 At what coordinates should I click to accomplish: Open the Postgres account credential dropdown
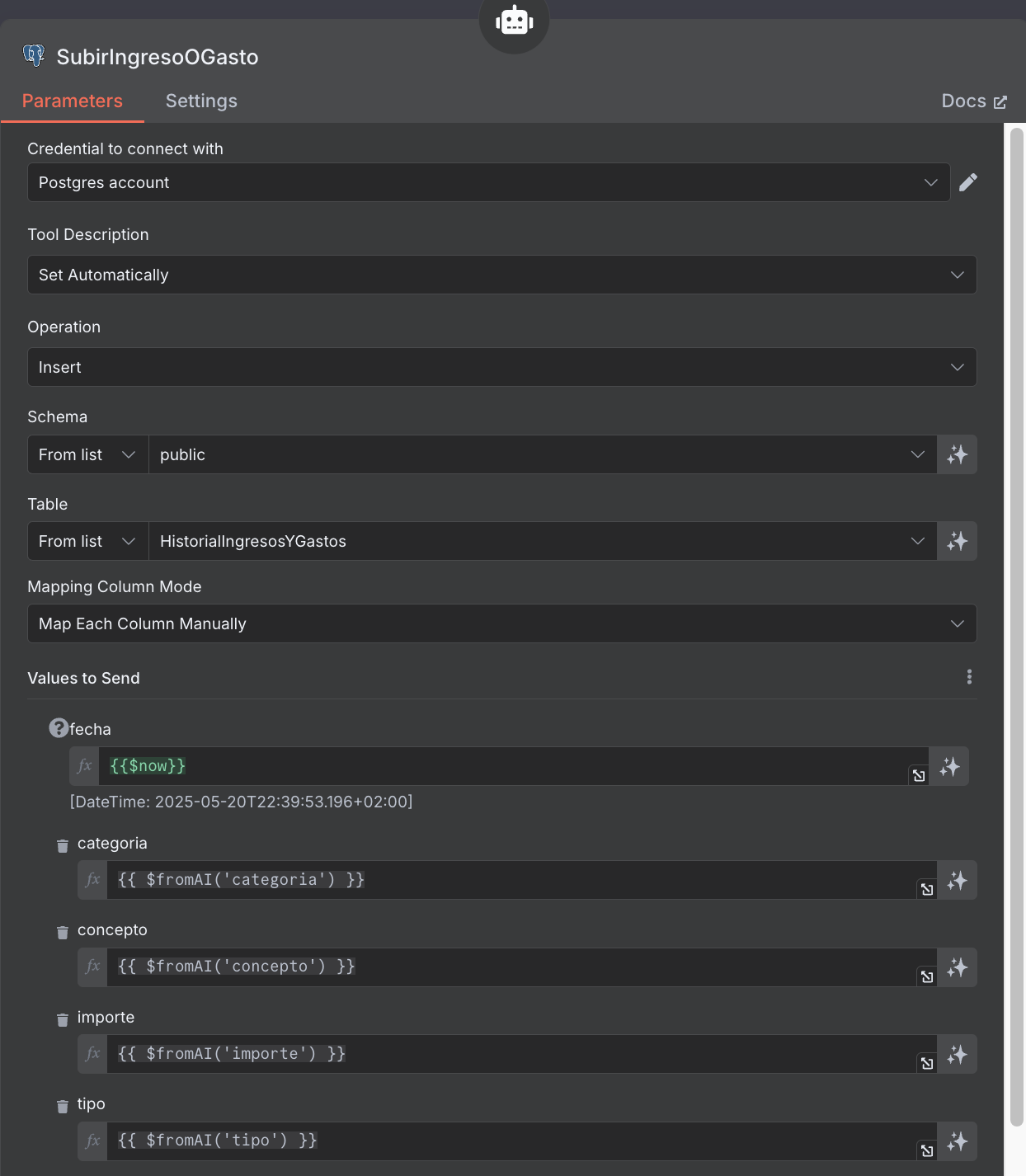tap(488, 182)
